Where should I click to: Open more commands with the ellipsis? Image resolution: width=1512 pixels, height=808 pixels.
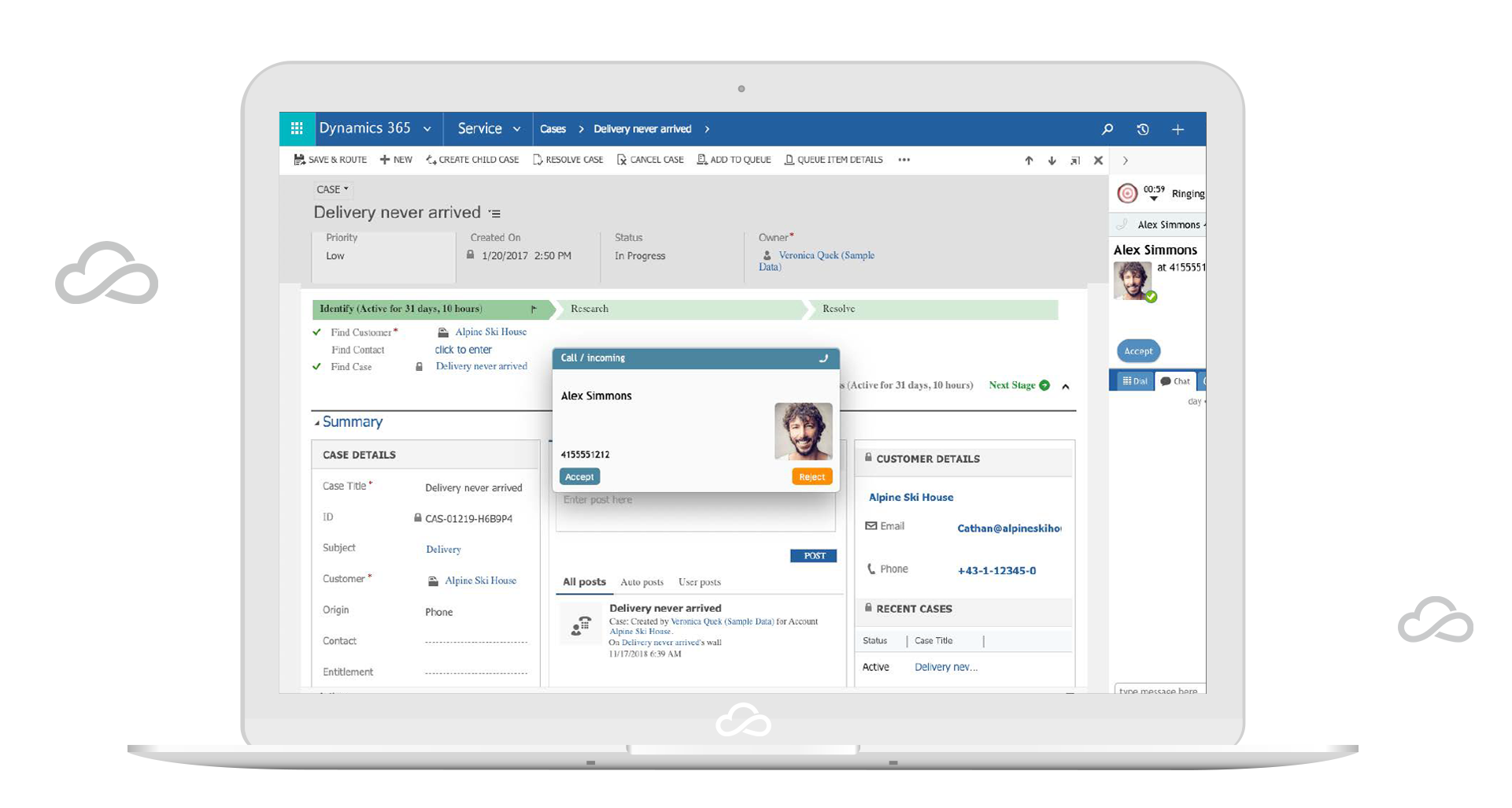coord(904,159)
